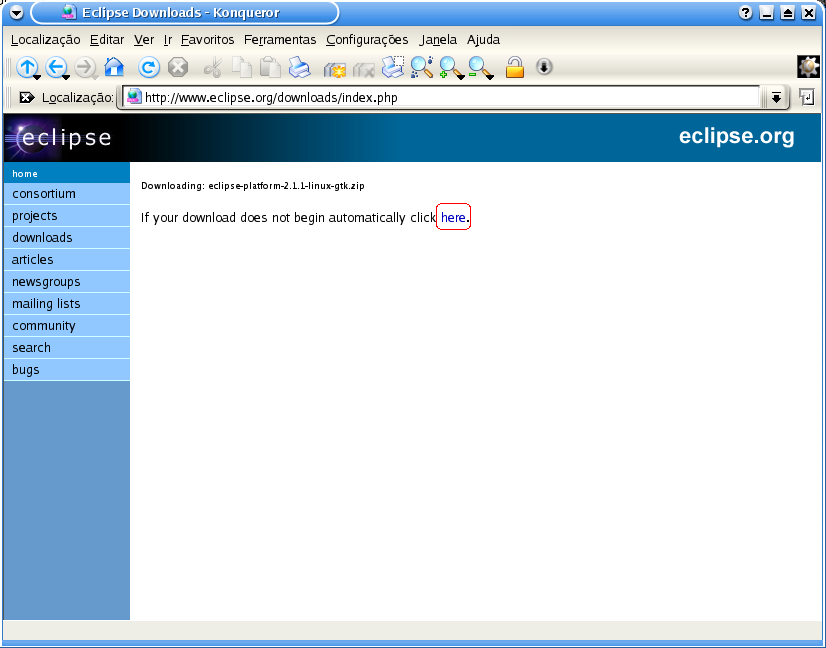Screen dimensions: 826x648
Task: Open the Editar menu
Action: [107, 40]
